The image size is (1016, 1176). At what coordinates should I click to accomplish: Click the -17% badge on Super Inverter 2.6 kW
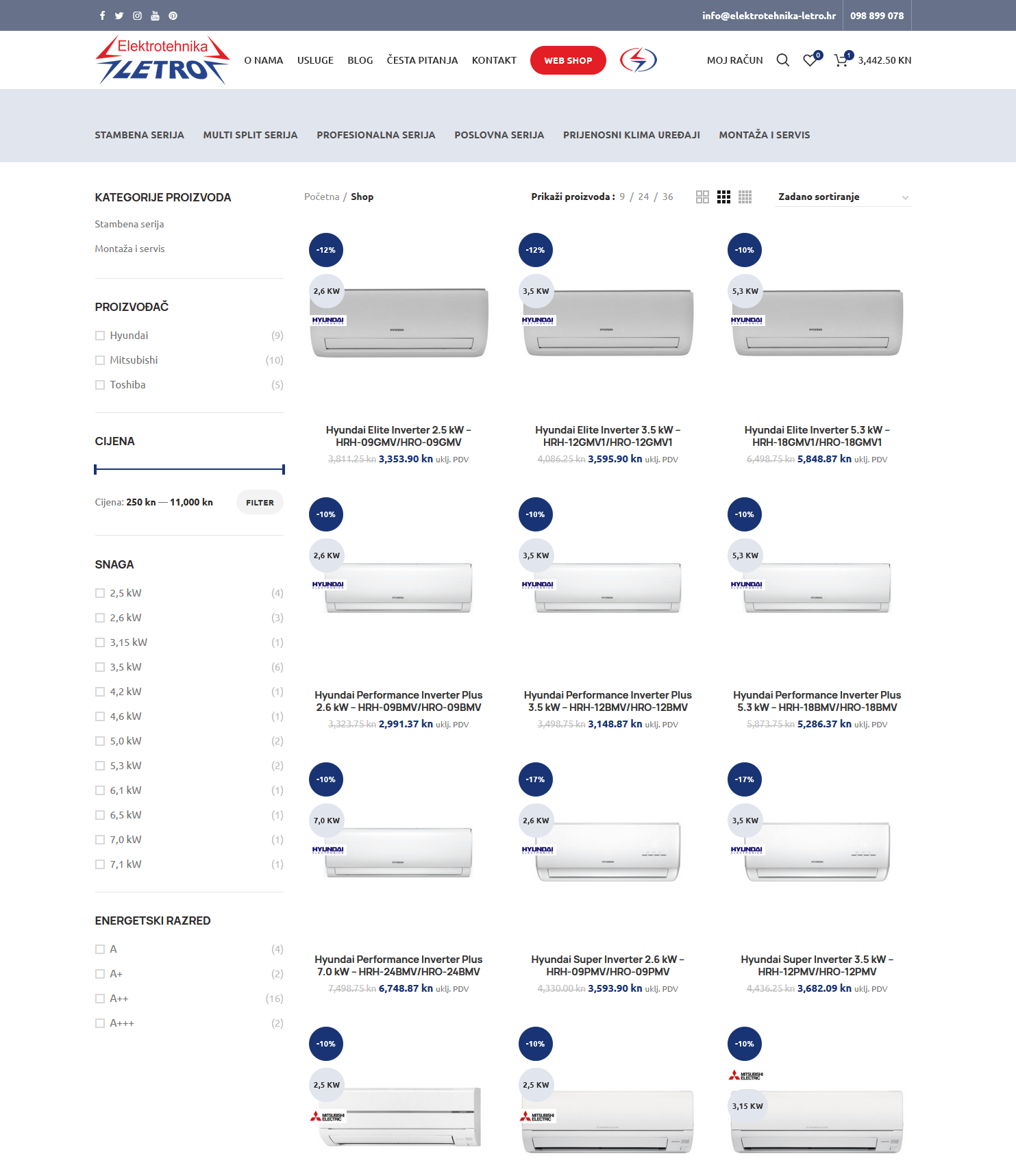point(536,779)
